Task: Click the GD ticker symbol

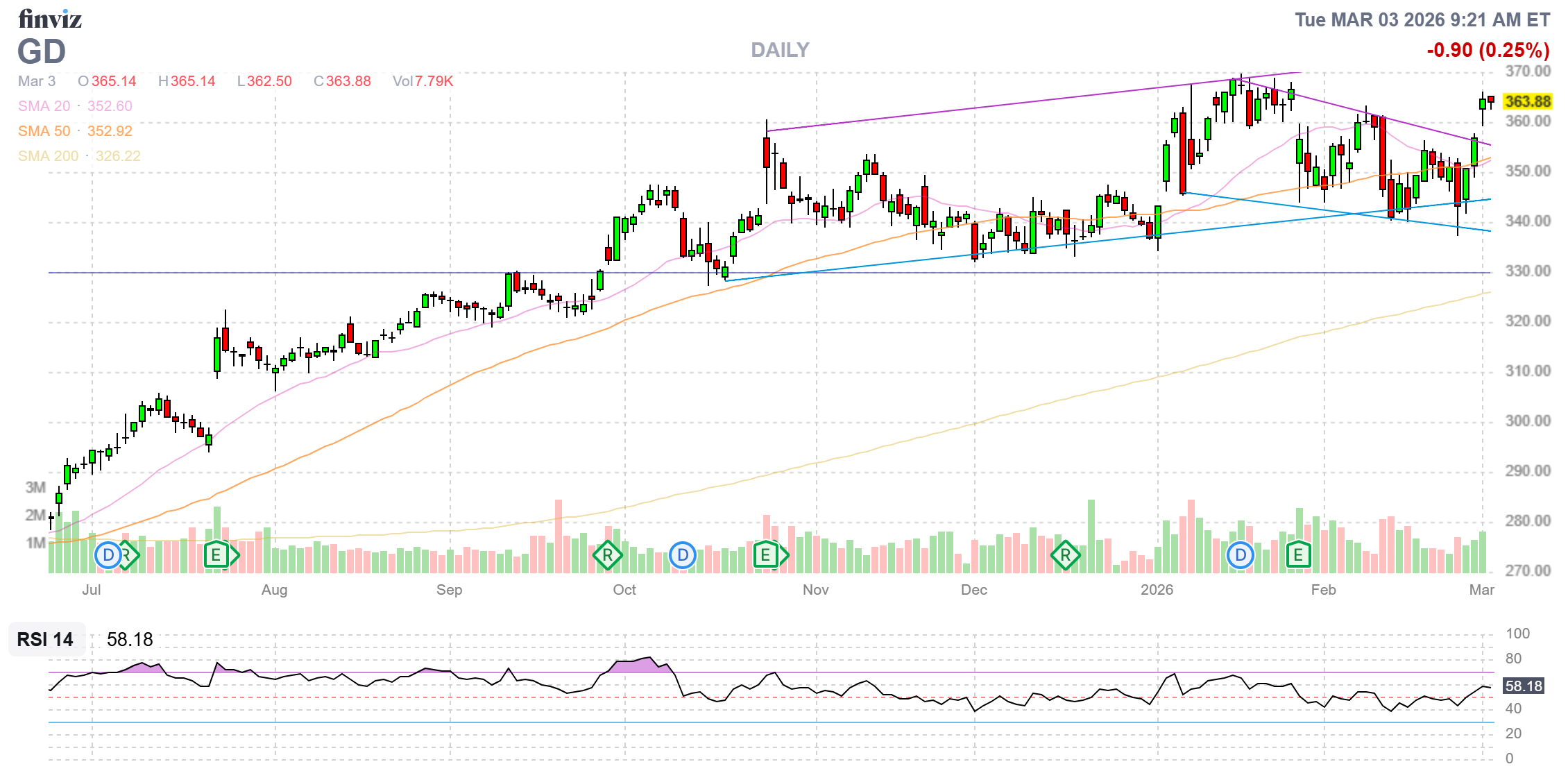Action: 42,52
